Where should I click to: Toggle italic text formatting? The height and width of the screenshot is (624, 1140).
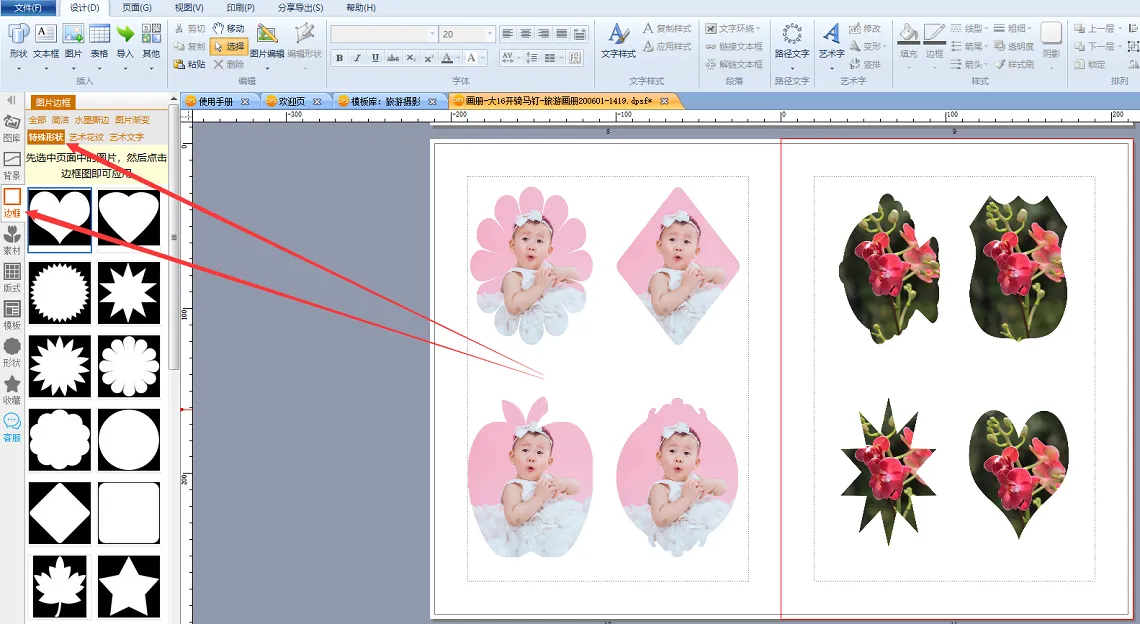point(357,58)
